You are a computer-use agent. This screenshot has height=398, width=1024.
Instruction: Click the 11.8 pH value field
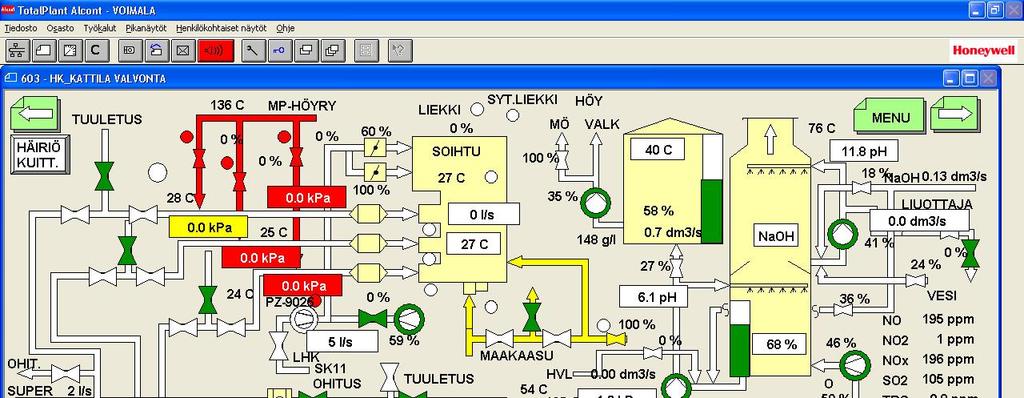pos(863,152)
